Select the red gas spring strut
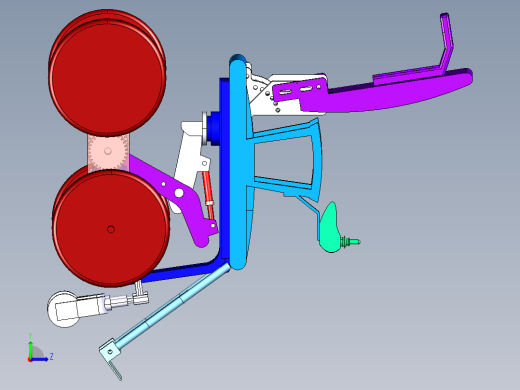This screenshot has width=520, height=390. (x=209, y=195)
